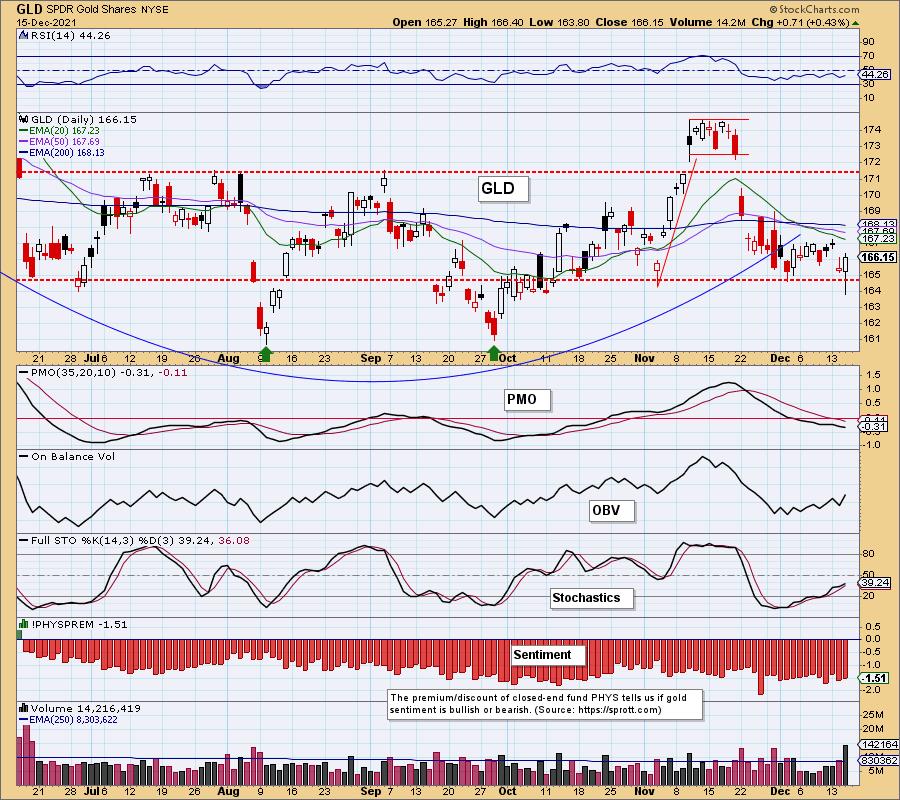Click the volume bars icon beside Volume

point(24,709)
